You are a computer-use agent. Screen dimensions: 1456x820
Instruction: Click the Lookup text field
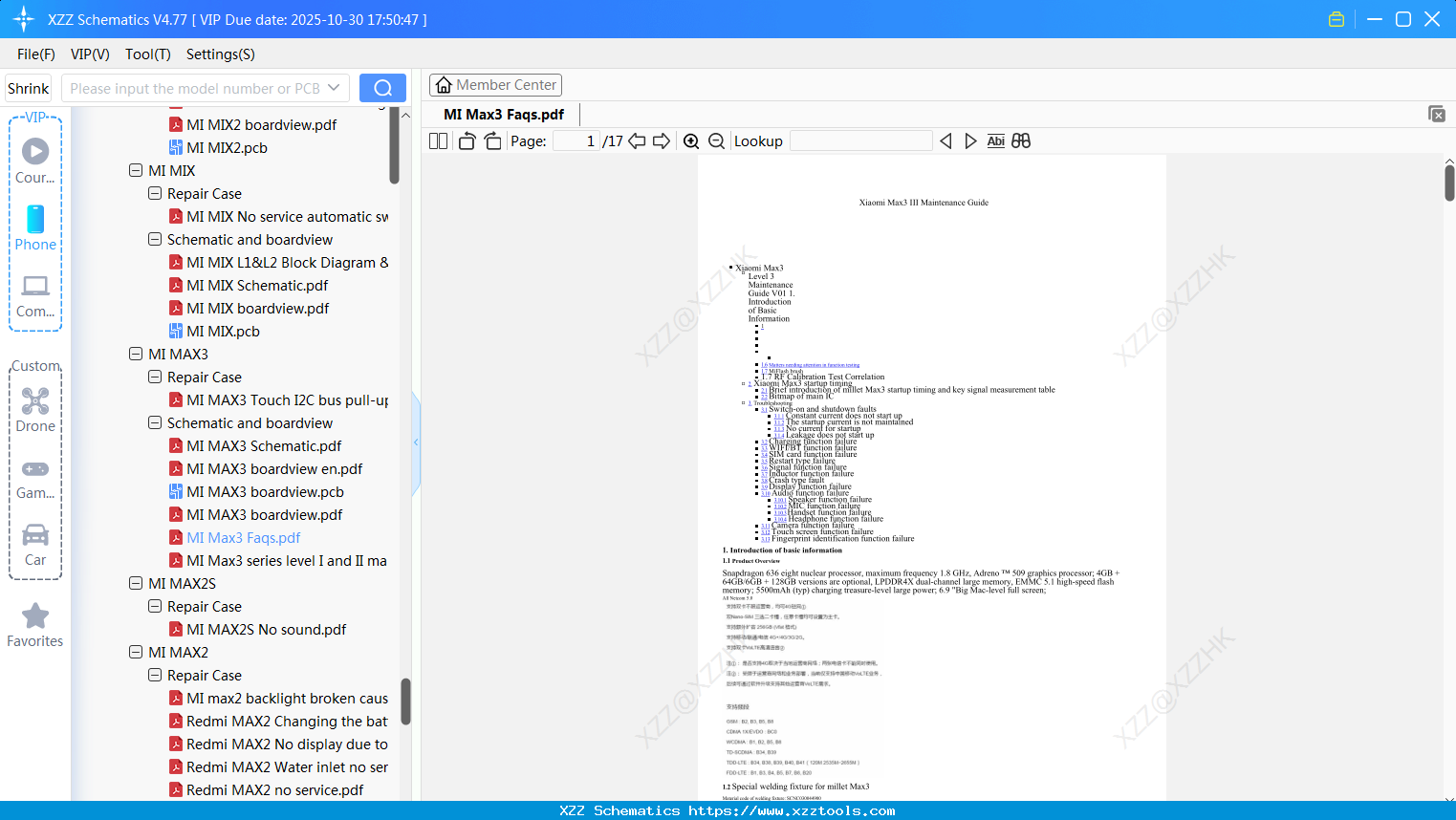[x=860, y=141]
